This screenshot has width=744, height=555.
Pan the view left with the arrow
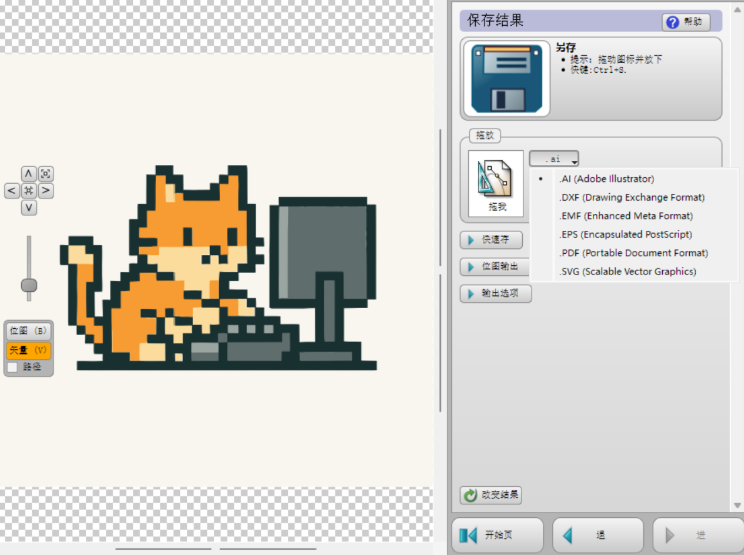tap(11, 191)
